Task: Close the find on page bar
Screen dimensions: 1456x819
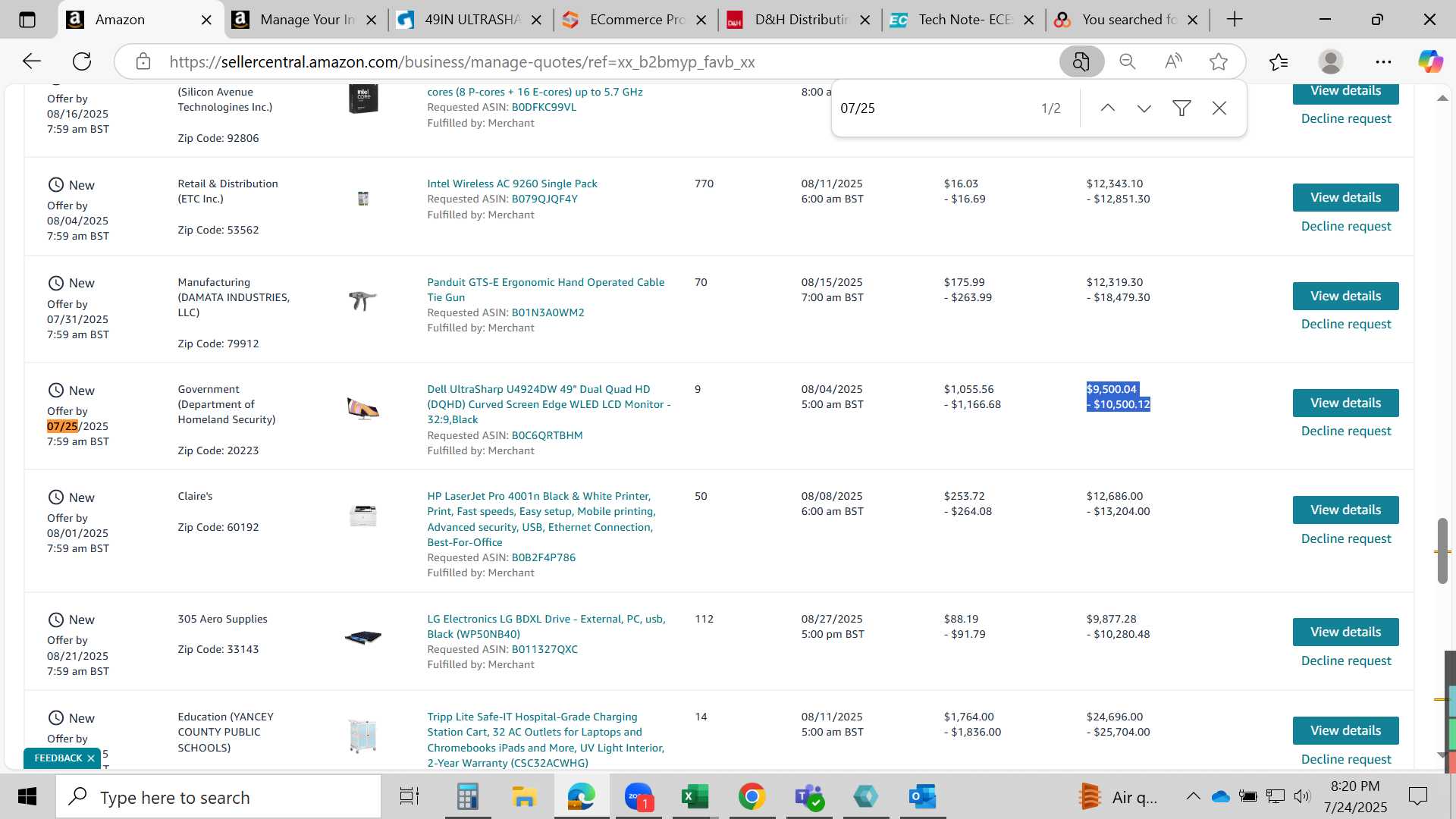Action: (x=1219, y=108)
